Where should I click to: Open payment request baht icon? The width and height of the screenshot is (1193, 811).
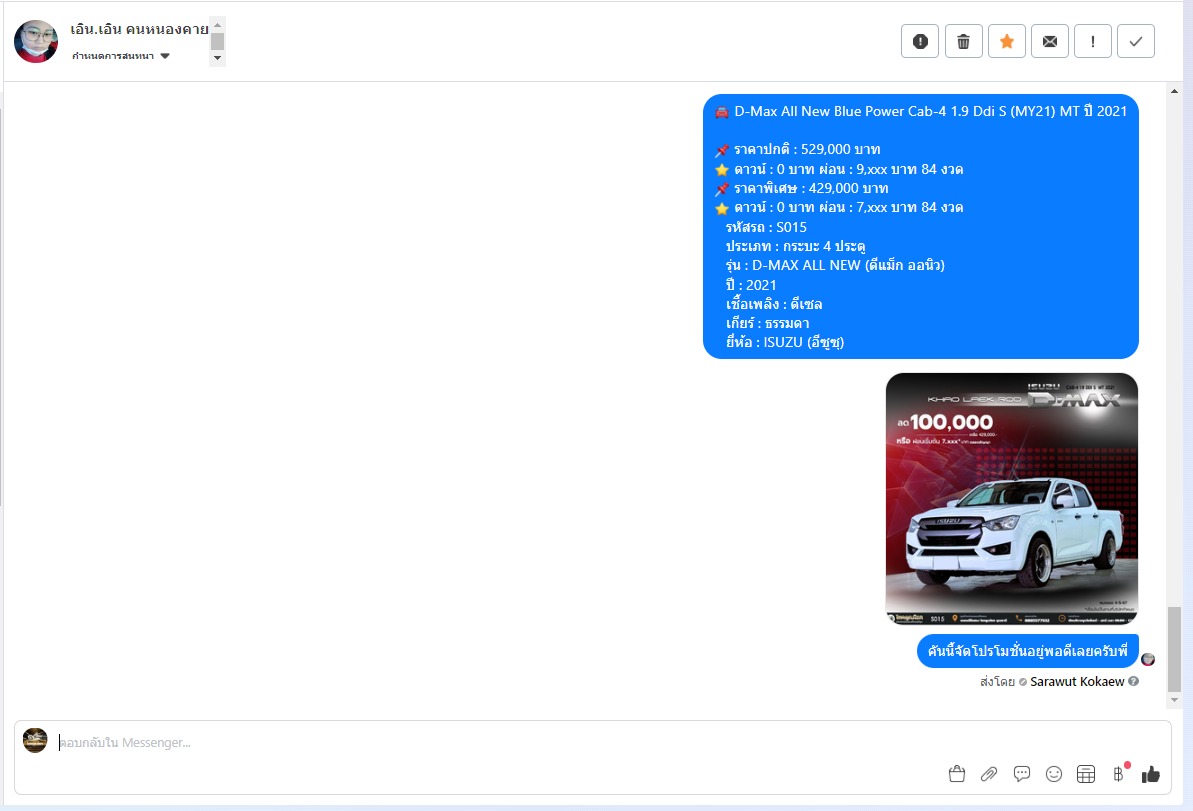(x=1118, y=774)
